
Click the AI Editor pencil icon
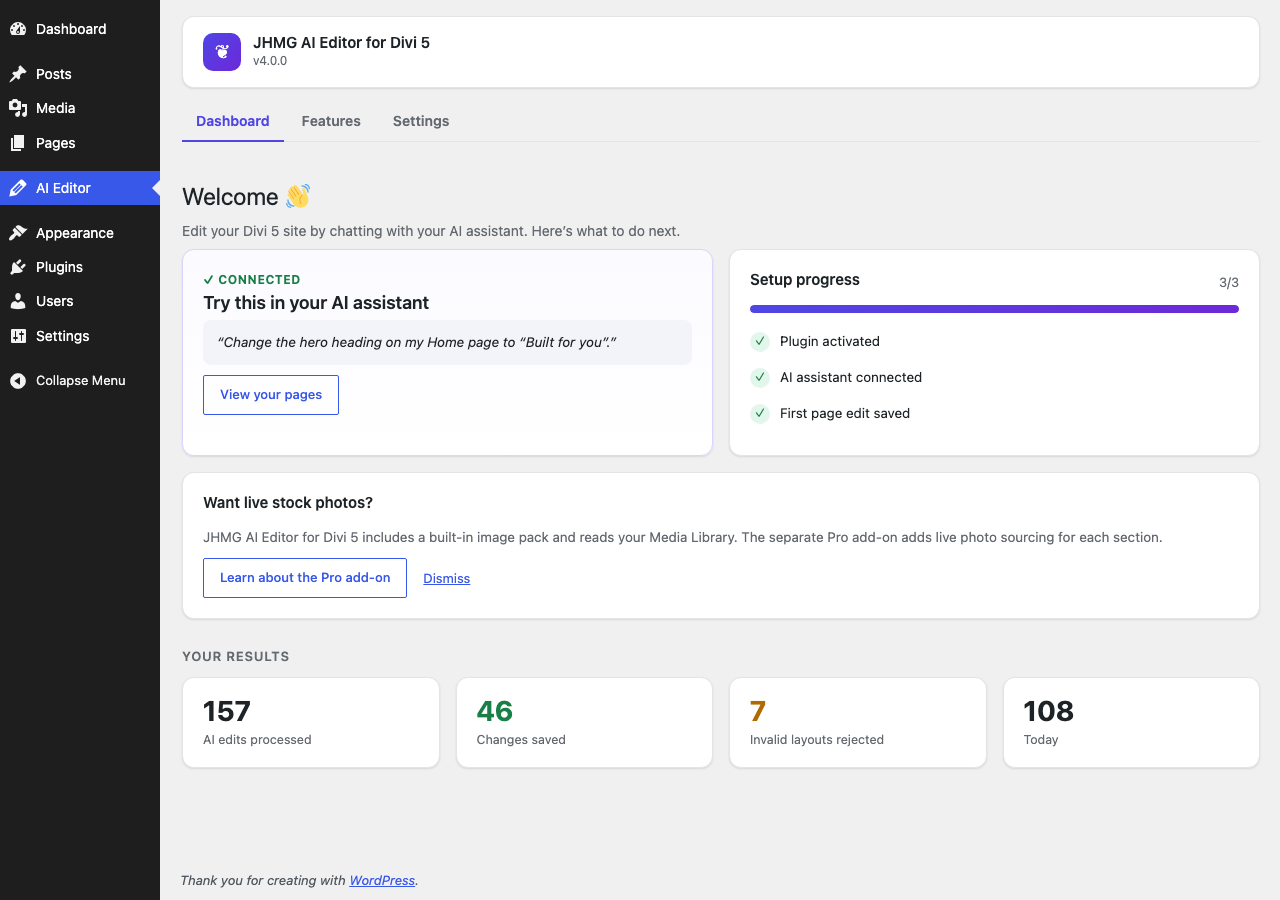[18, 188]
